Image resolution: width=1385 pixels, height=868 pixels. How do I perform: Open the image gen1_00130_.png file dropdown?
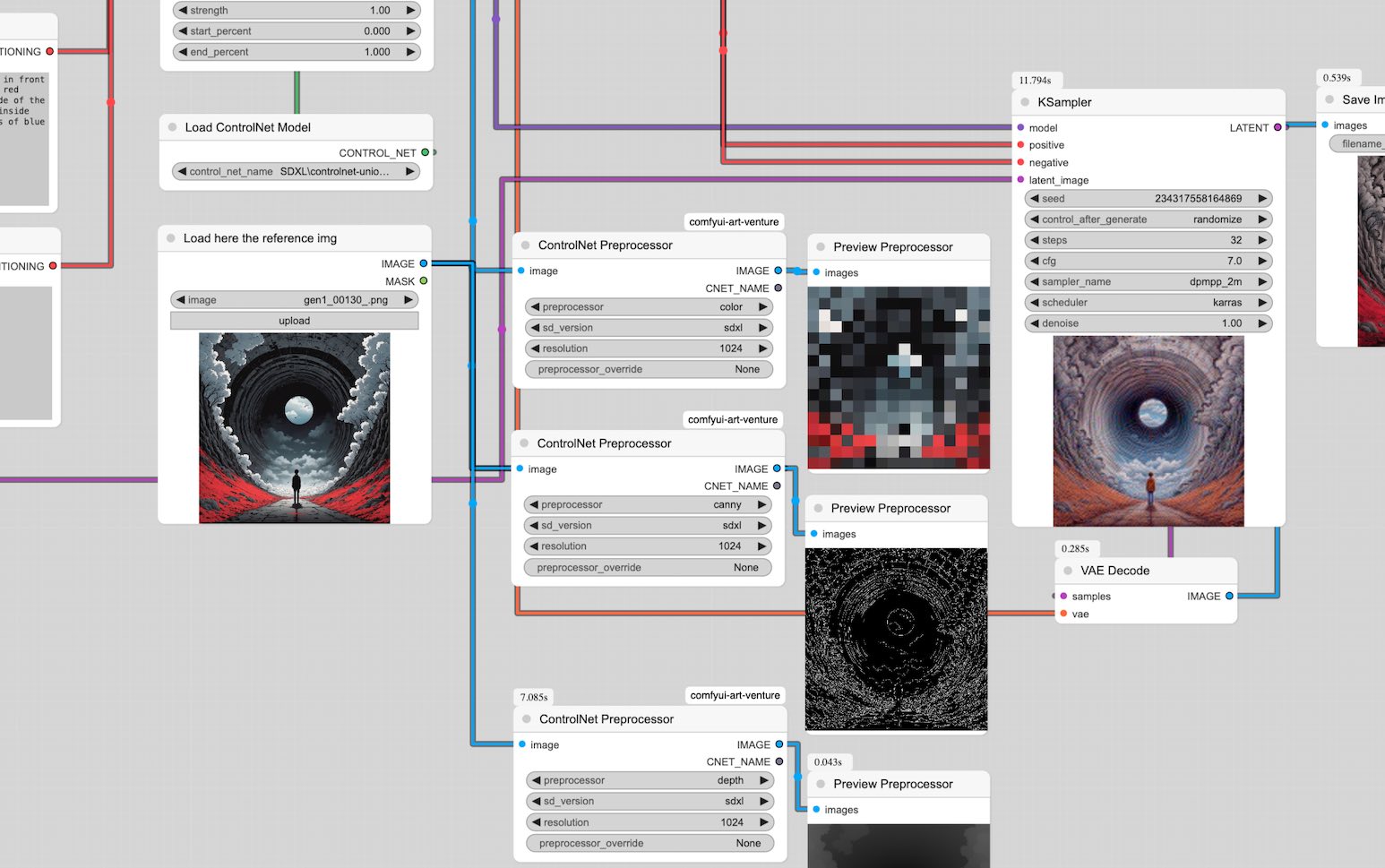pyautogui.click(x=295, y=300)
